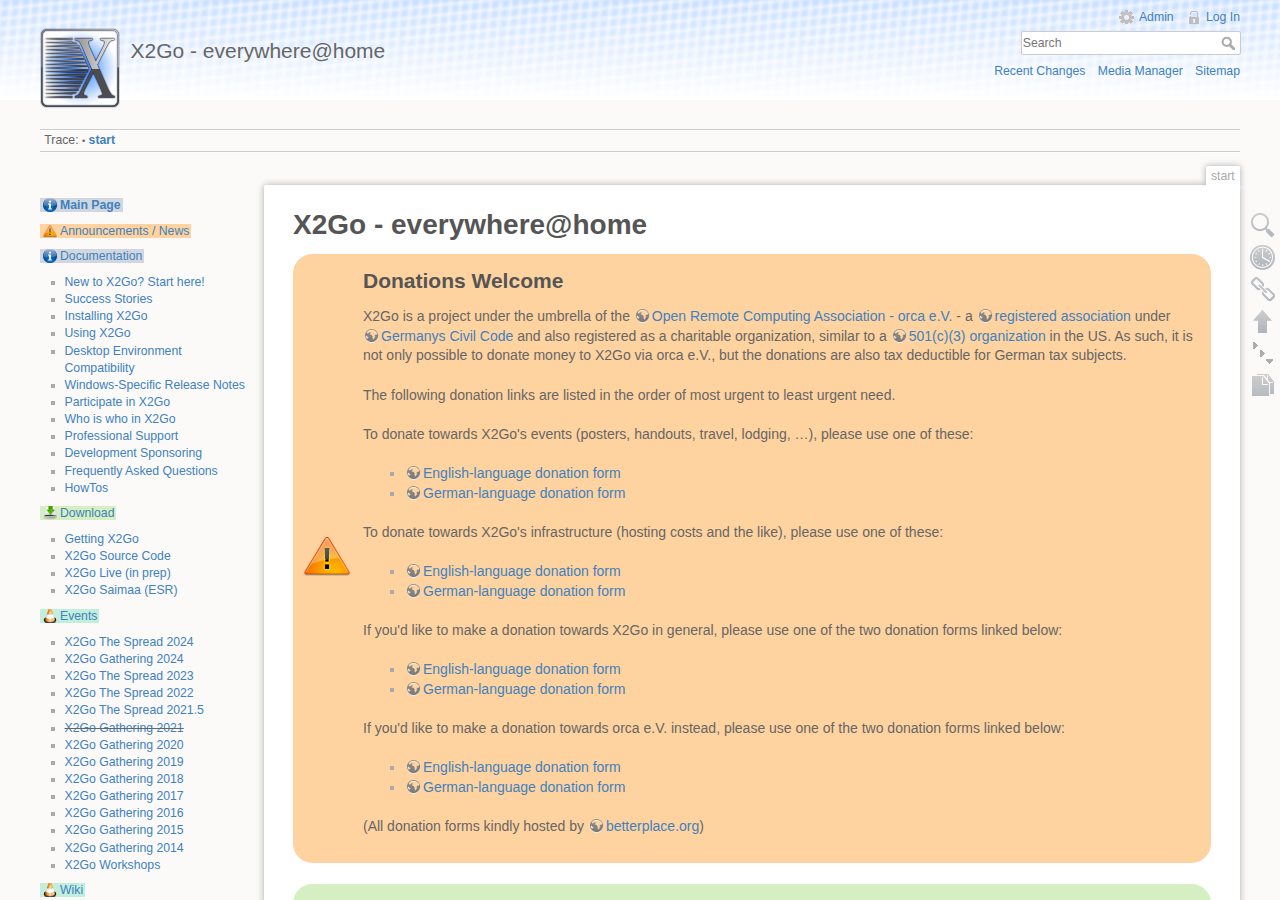
Task: Open X2Go Saimaa (ESR) page
Action: [x=121, y=590]
